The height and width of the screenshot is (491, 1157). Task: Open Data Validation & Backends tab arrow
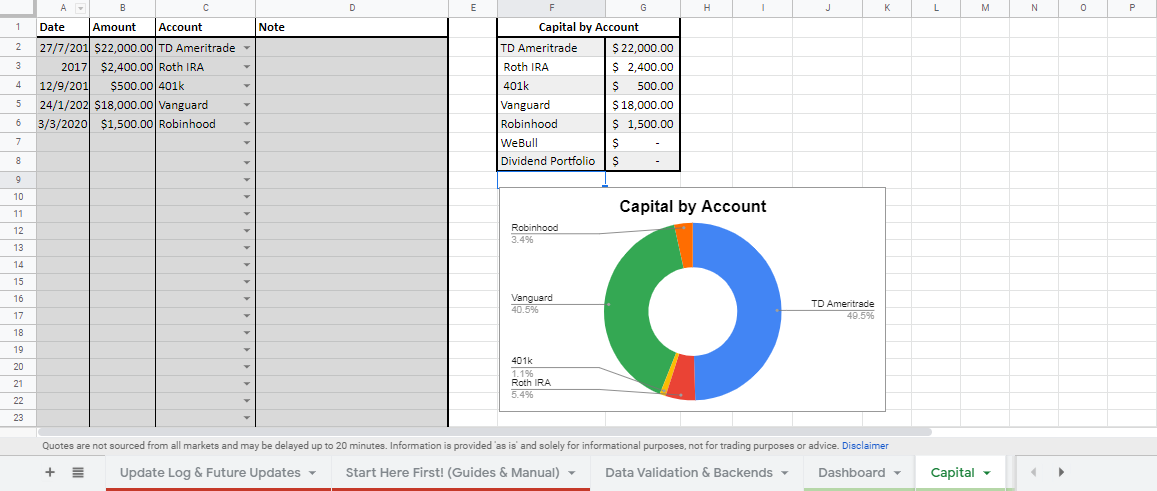(x=784, y=473)
